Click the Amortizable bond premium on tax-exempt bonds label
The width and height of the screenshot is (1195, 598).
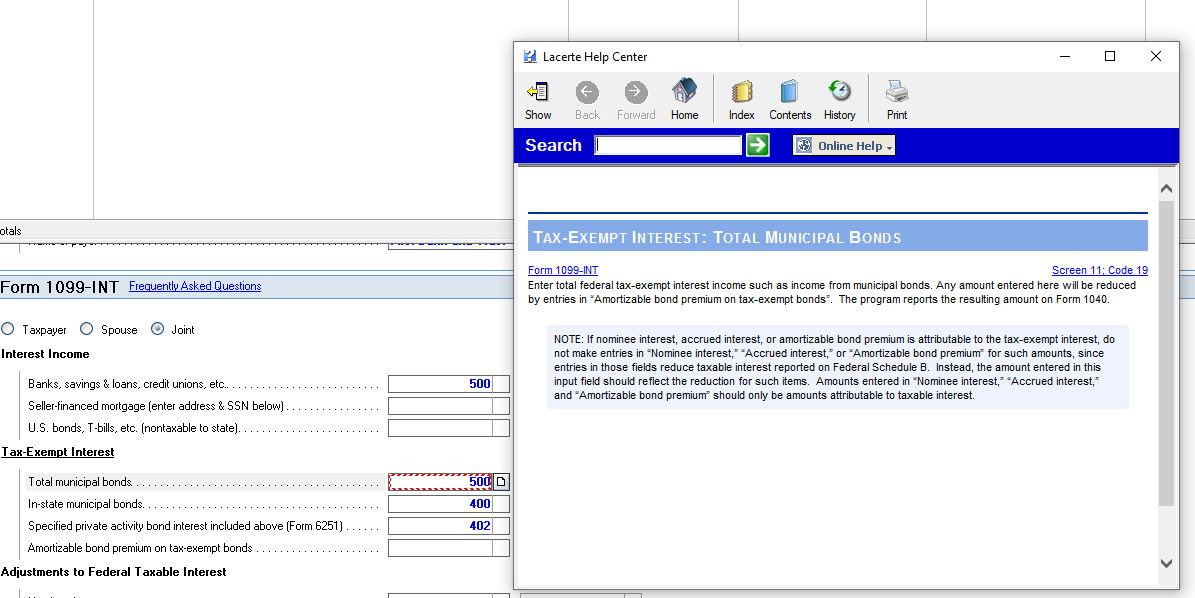140,548
